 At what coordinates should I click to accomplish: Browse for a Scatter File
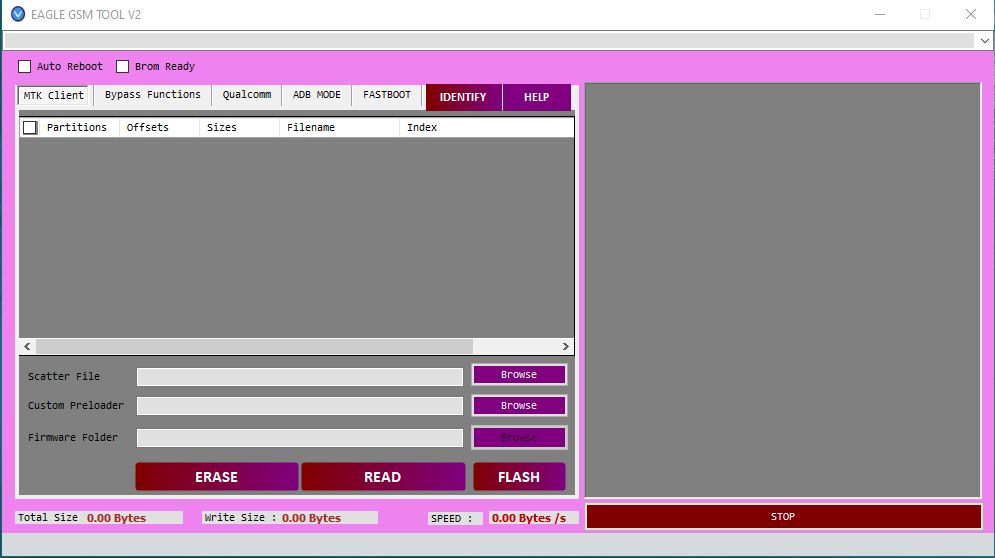[x=519, y=375]
